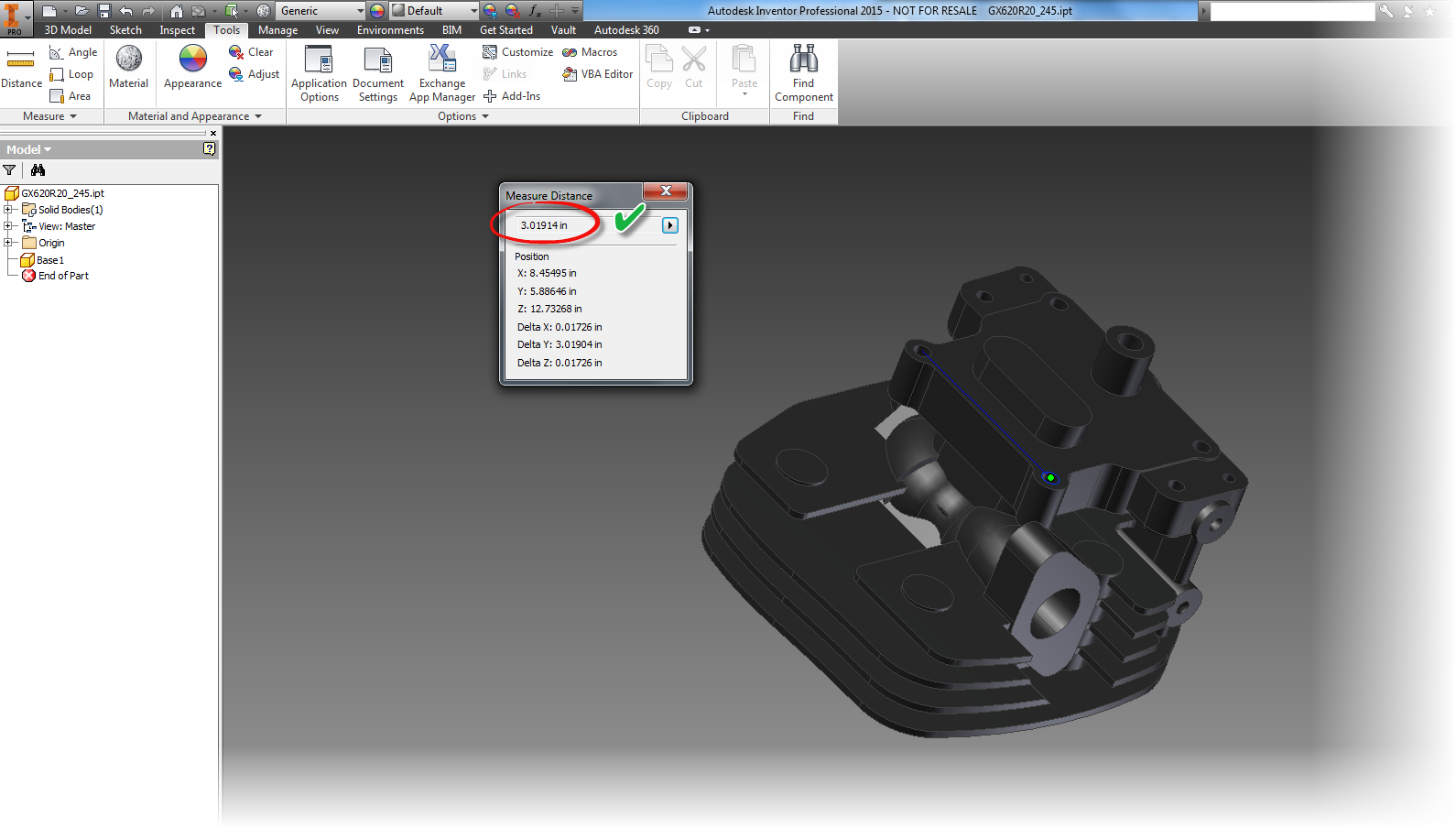
Task: Close the Measure Distance dialog
Action: 666,191
